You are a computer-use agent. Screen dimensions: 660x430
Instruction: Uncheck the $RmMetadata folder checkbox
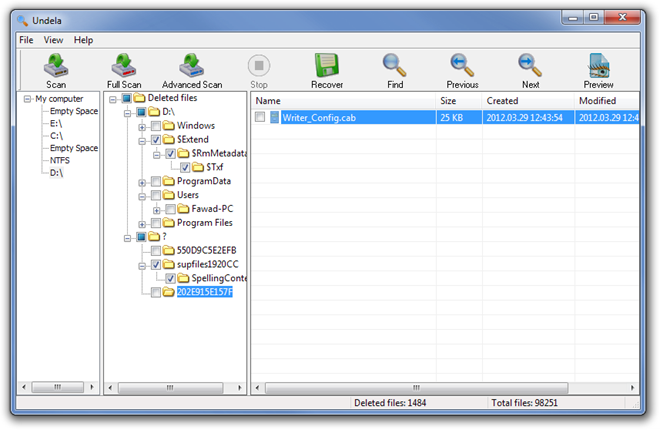pyautogui.click(x=170, y=154)
